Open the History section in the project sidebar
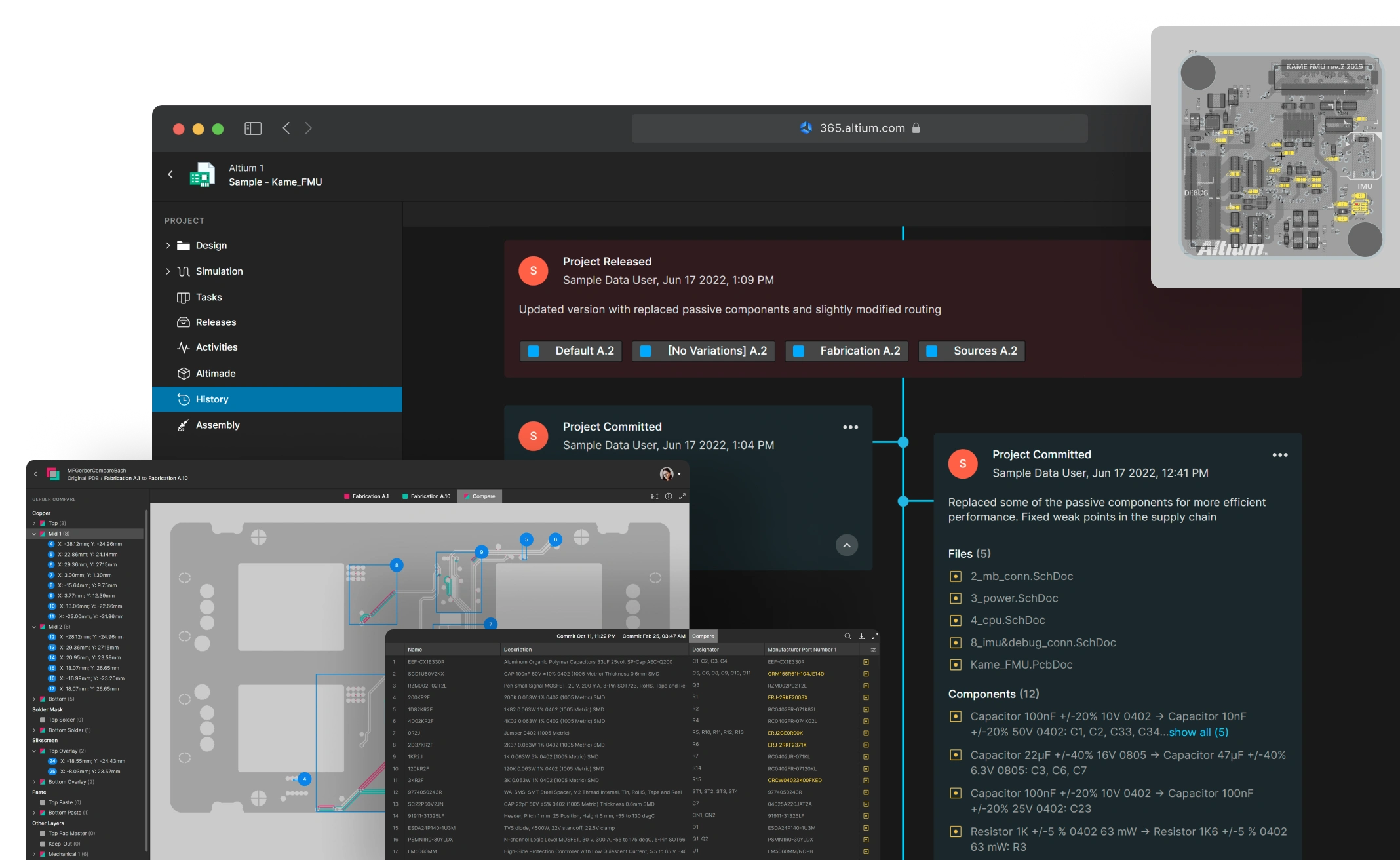 point(212,399)
